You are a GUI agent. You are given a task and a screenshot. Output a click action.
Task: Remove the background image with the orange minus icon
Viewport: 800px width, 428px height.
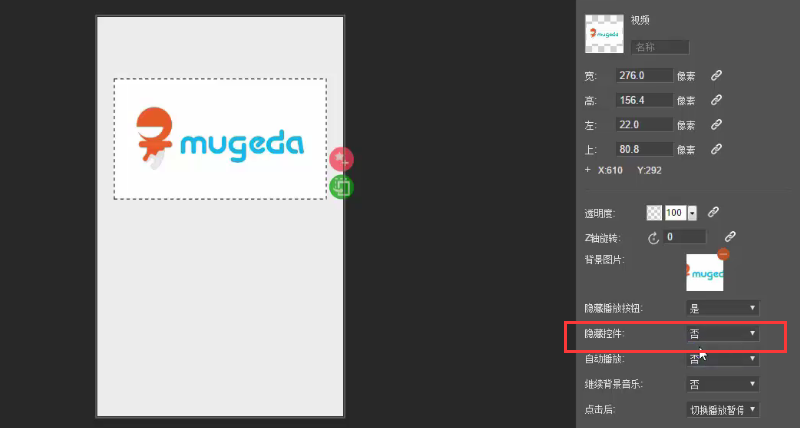pos(723,254)
